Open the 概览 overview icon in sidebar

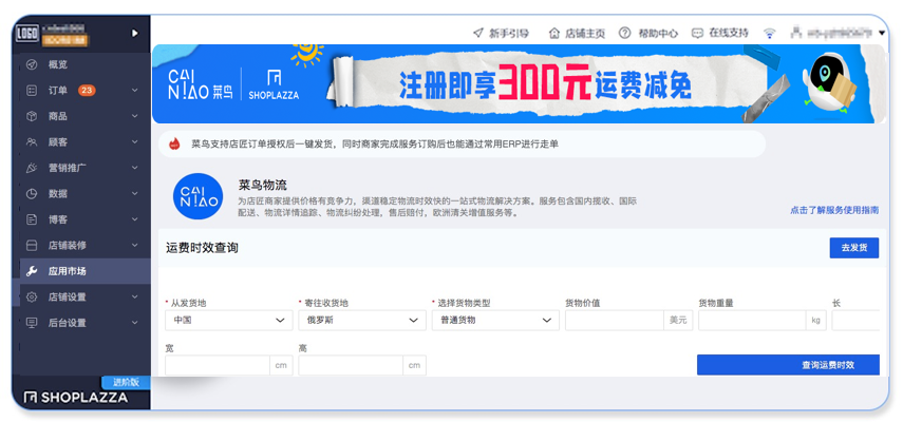[32, 65]
